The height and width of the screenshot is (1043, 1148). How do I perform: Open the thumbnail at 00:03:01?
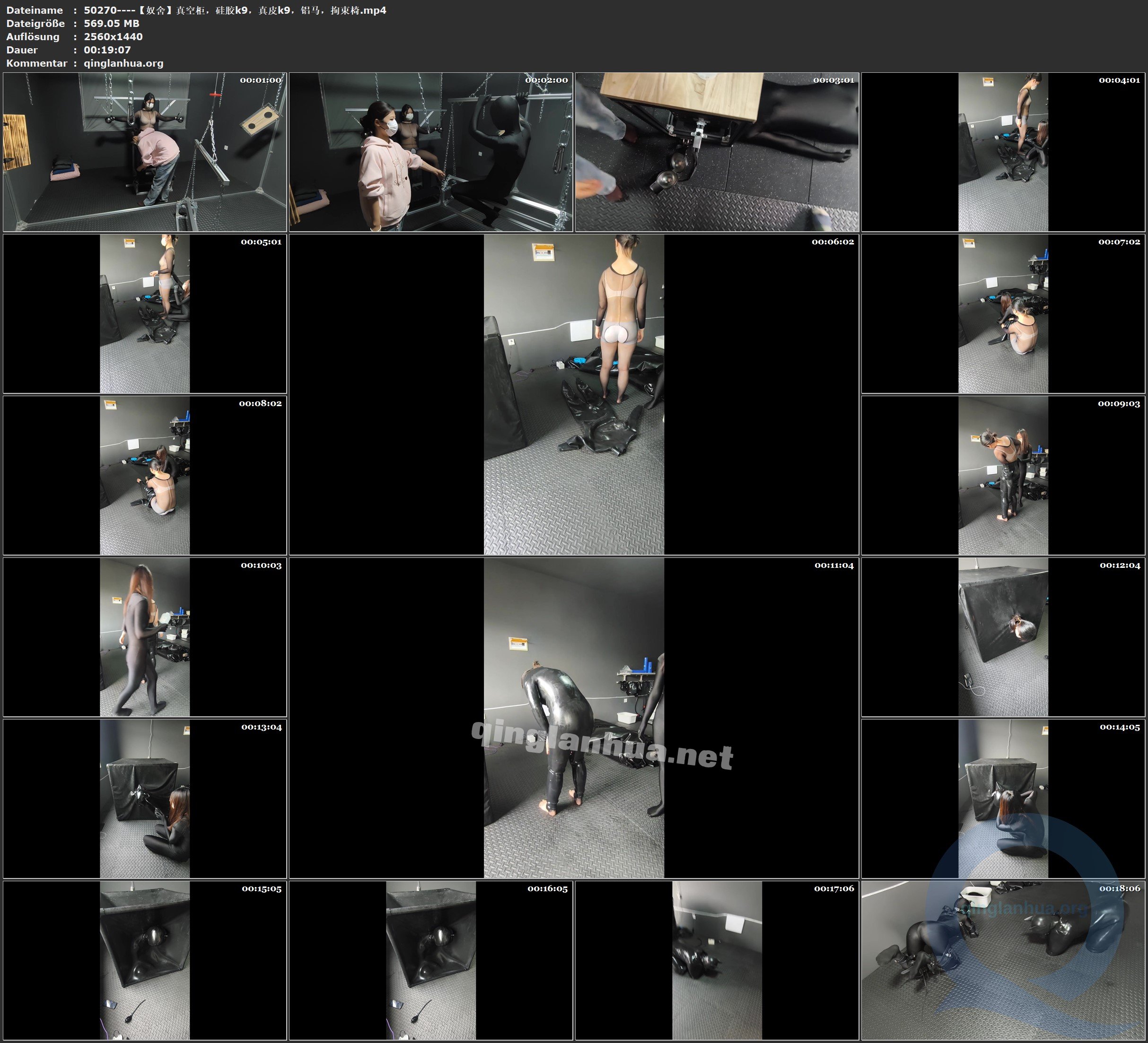tap(717, 152)
